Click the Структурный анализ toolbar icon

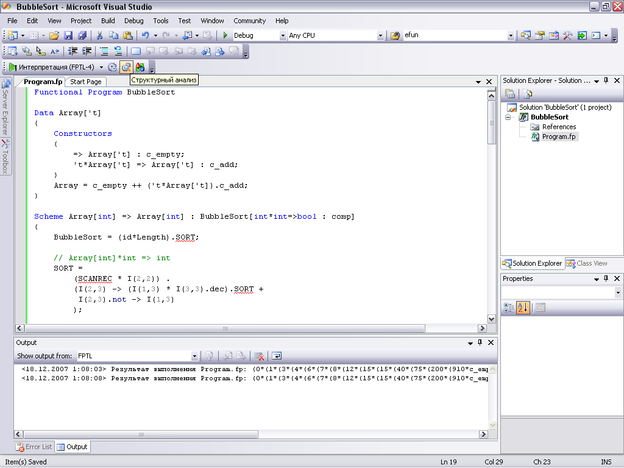tap(125, 67)
